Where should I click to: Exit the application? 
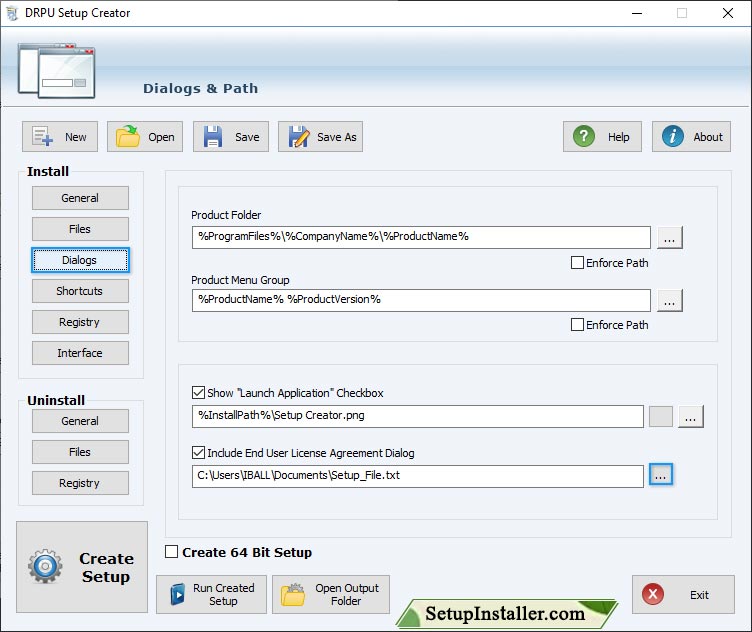[683, 595]
